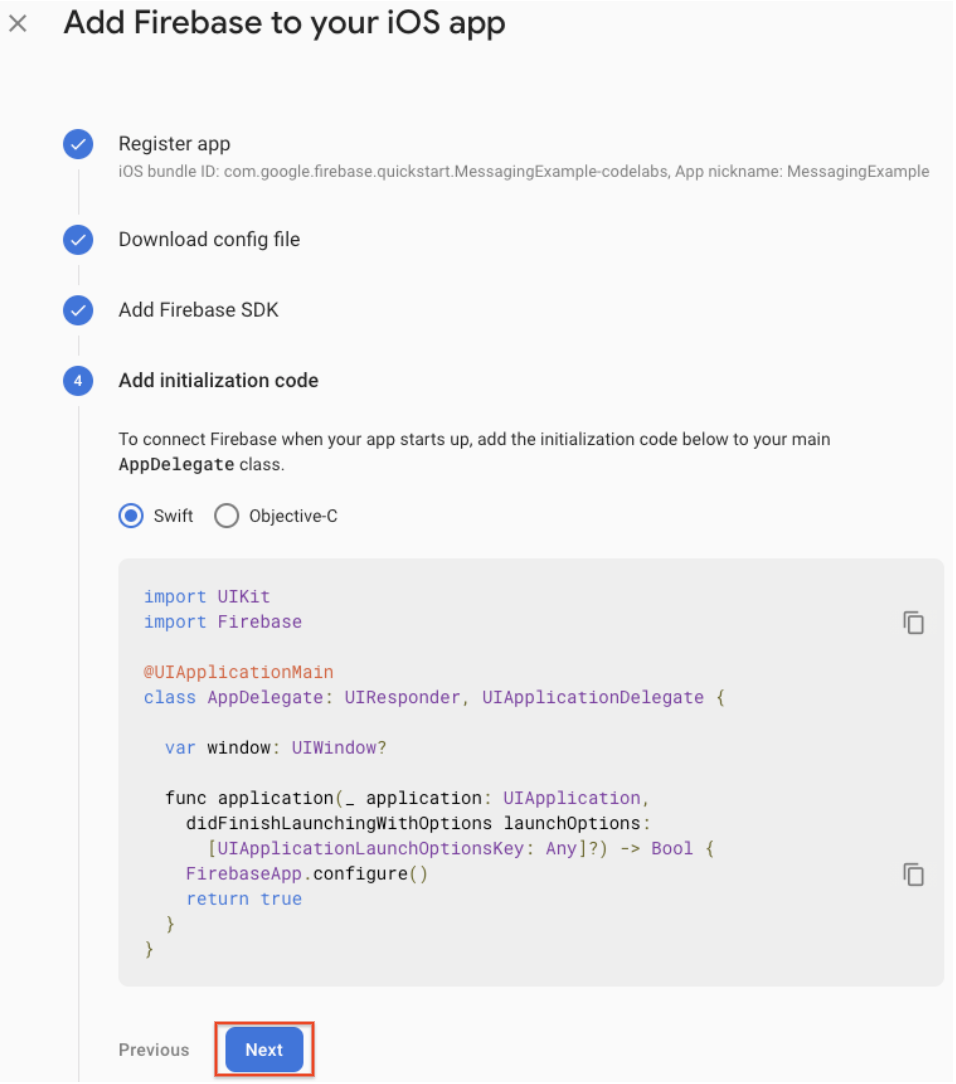Click the Add Firebase to your iOS app title
This screenshot has width=956, height=1084.
click(284, 23)
